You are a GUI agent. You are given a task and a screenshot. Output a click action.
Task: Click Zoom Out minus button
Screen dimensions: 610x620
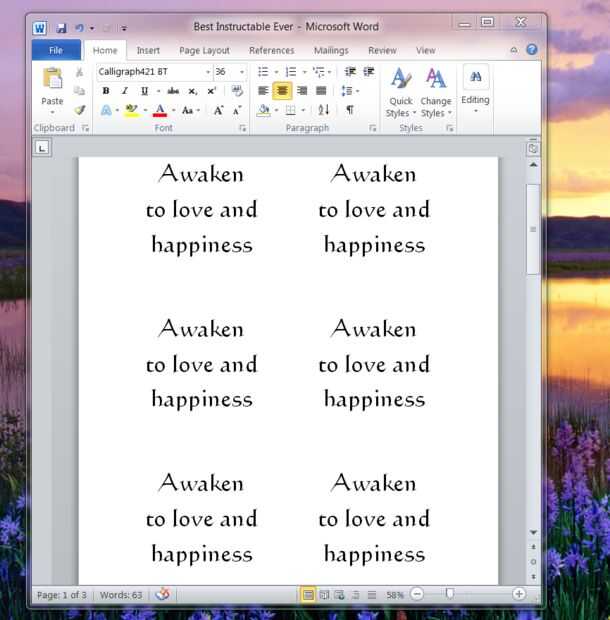pos(417,594)
